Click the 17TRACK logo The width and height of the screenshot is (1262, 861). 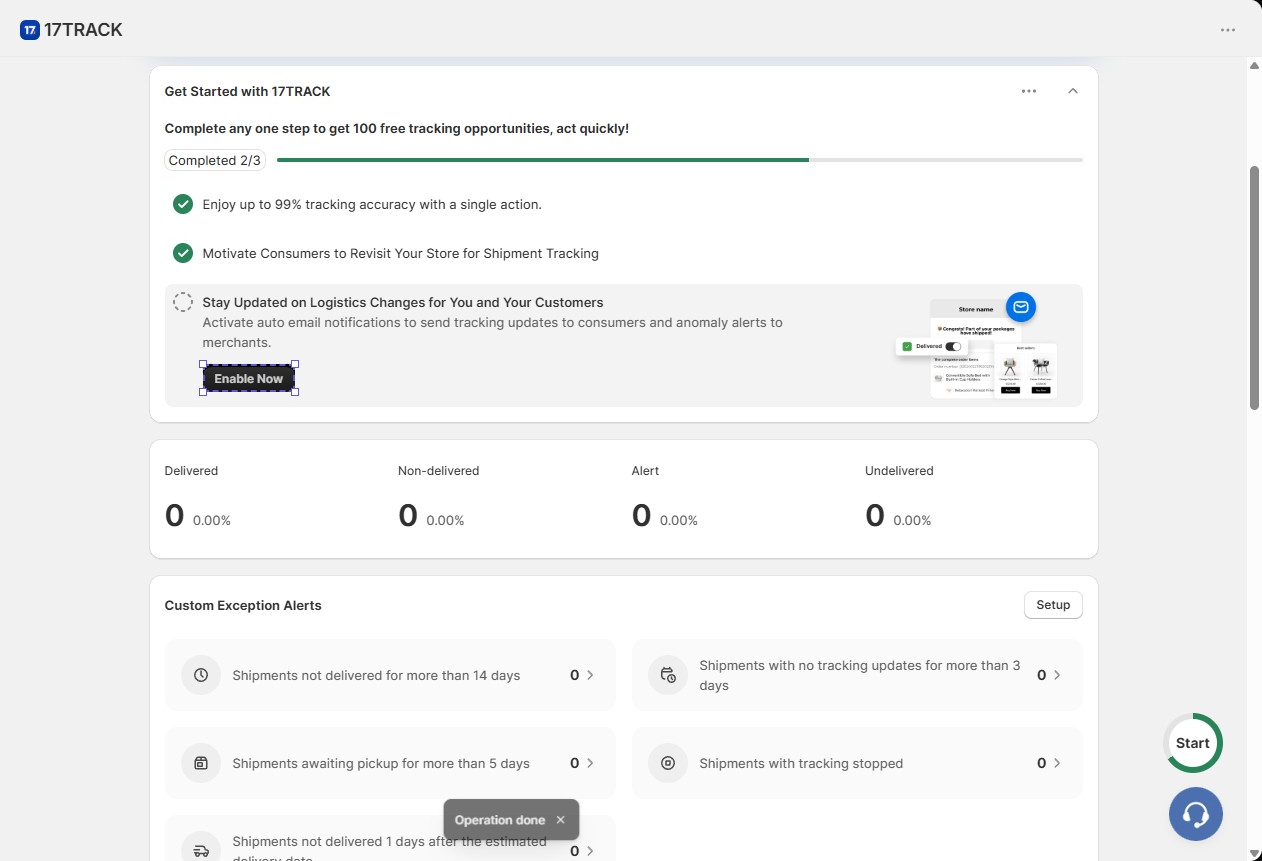pyautogui.click(x=71, y=30)
